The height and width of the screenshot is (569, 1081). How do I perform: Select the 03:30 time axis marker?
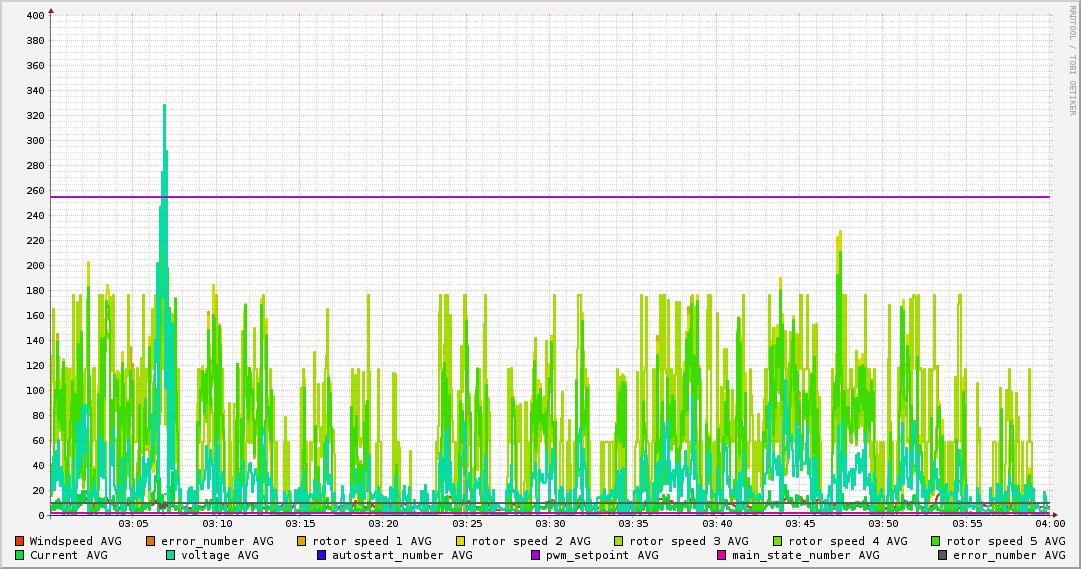[550, 523]
